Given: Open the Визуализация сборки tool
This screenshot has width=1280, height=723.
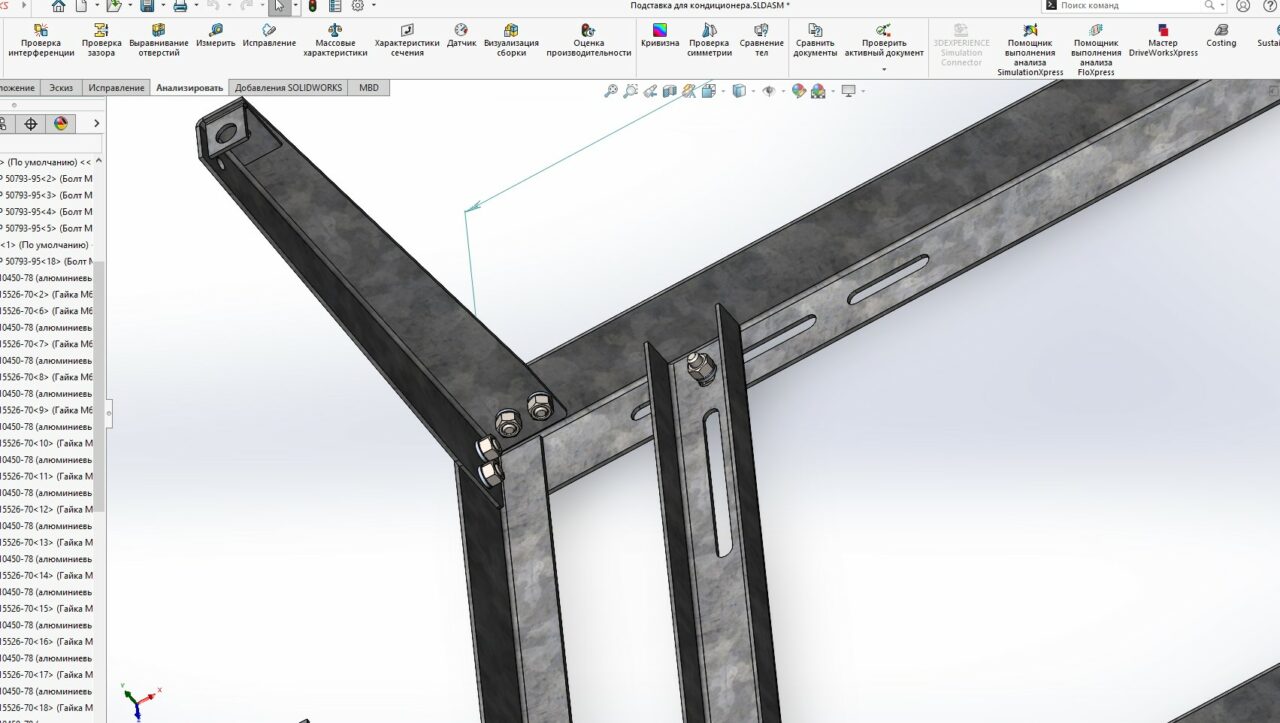Looking at the screenshot, I should coord(510,40).
